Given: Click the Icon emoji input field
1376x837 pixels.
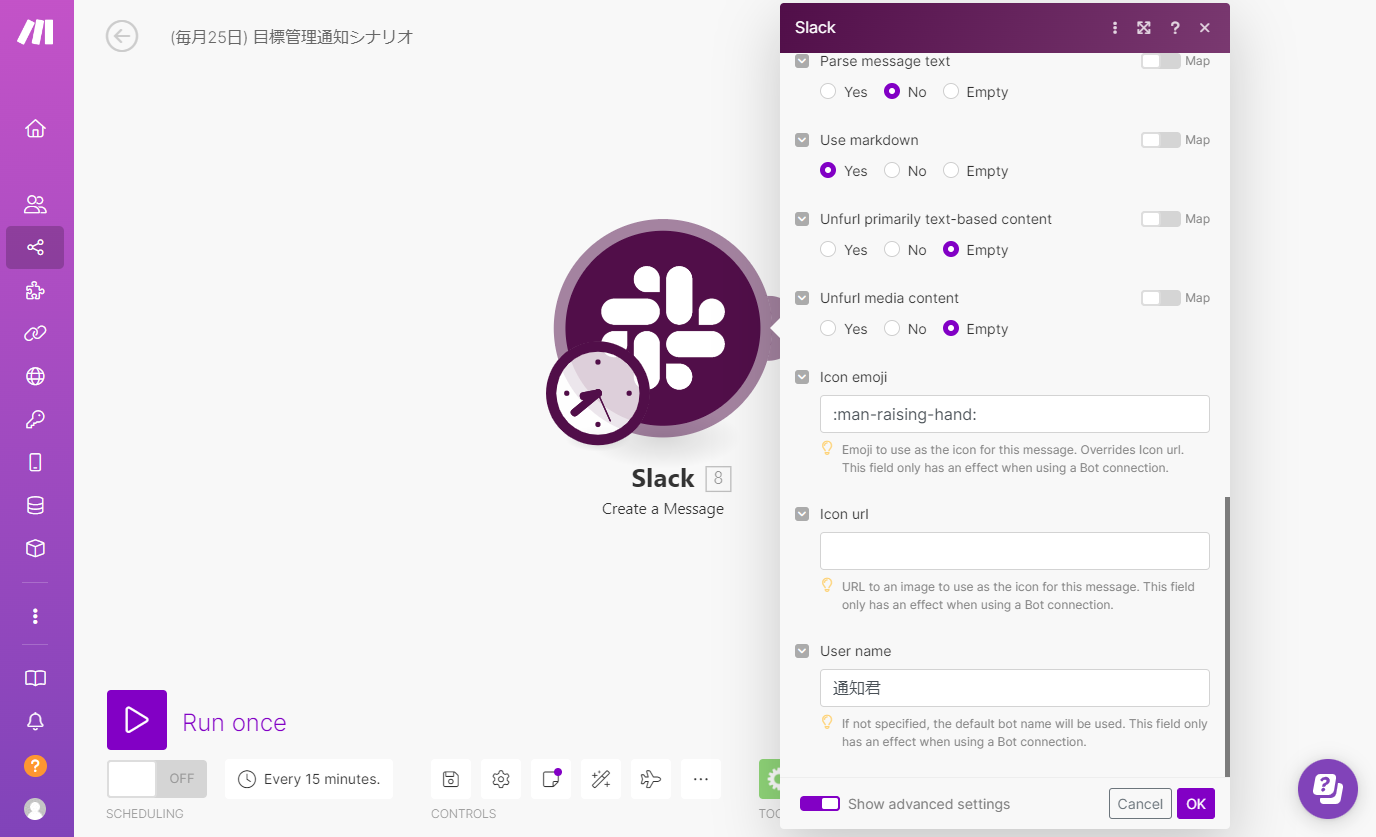Looking at the screenshot, I should pos(1015,414).
